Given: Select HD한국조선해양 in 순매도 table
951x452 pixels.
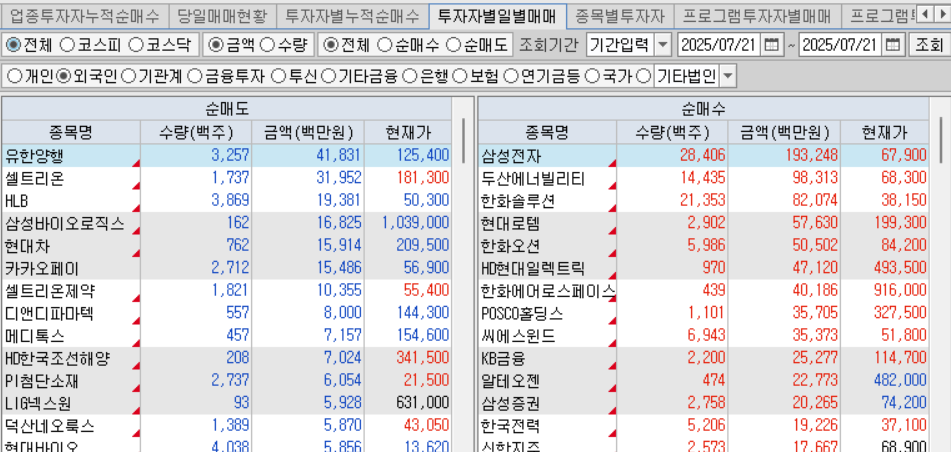Looking at the screenshot, I should 226,358.
